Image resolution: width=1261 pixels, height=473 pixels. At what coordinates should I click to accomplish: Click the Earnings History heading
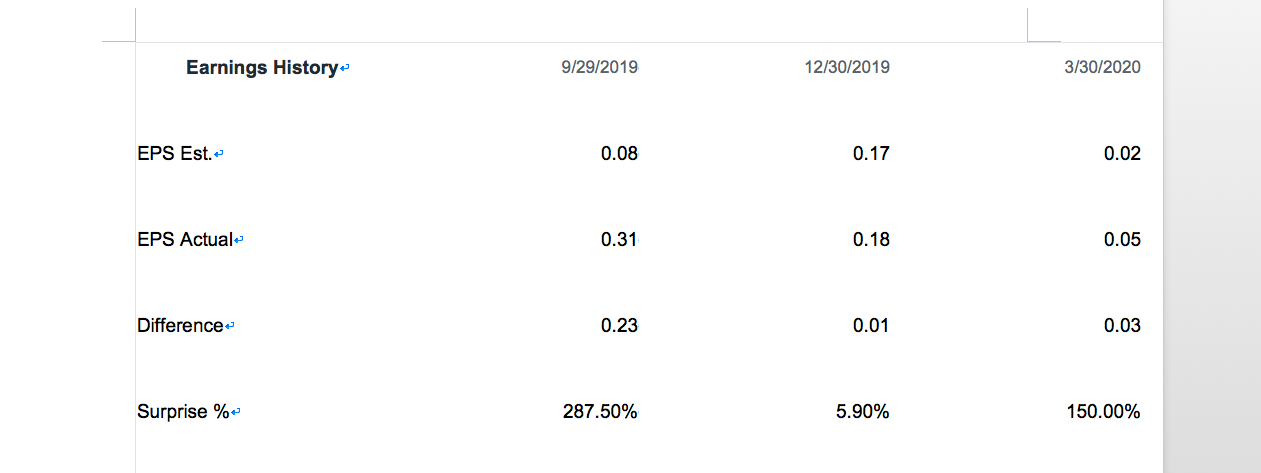pyautogui.click(x=262, y=68)
